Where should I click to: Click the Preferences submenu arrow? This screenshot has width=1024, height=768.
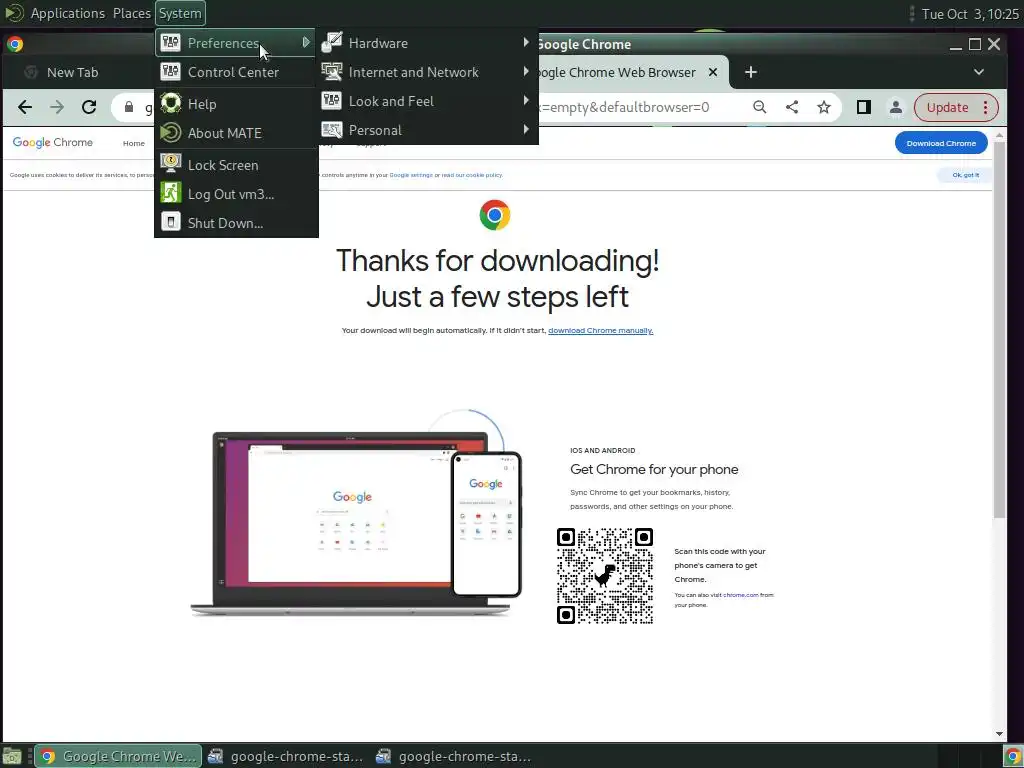(x=306, y=42)
